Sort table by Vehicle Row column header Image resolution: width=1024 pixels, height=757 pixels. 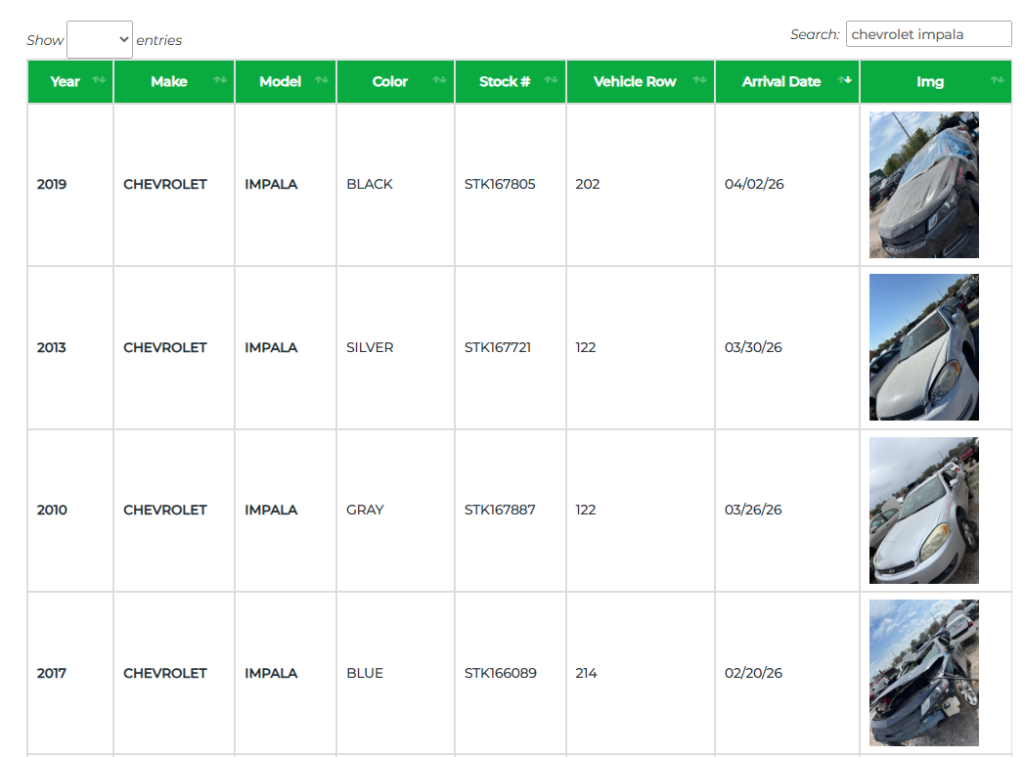coord(640,82)
